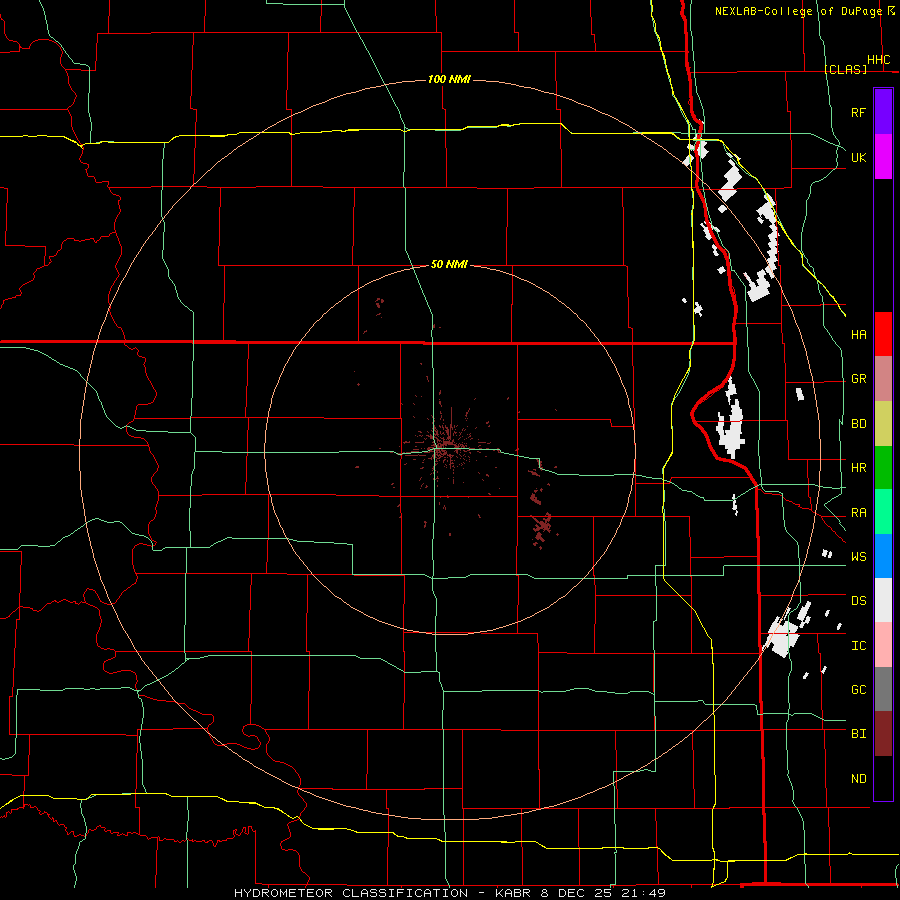The height and width of the screenshot is (900, 900).
Task: Click the UK legend label
Action: click(x=858, y=157)
